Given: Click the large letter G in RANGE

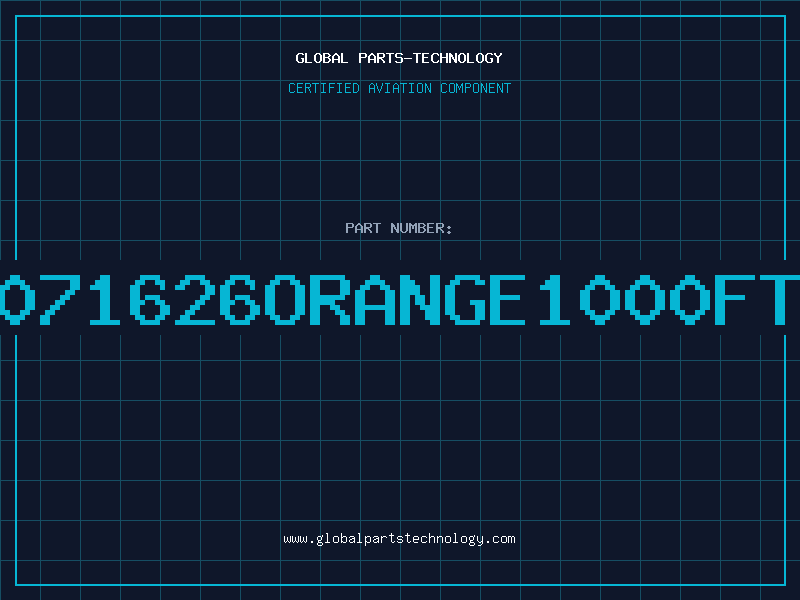Looking at the screenshot, I should coord(465,299).
